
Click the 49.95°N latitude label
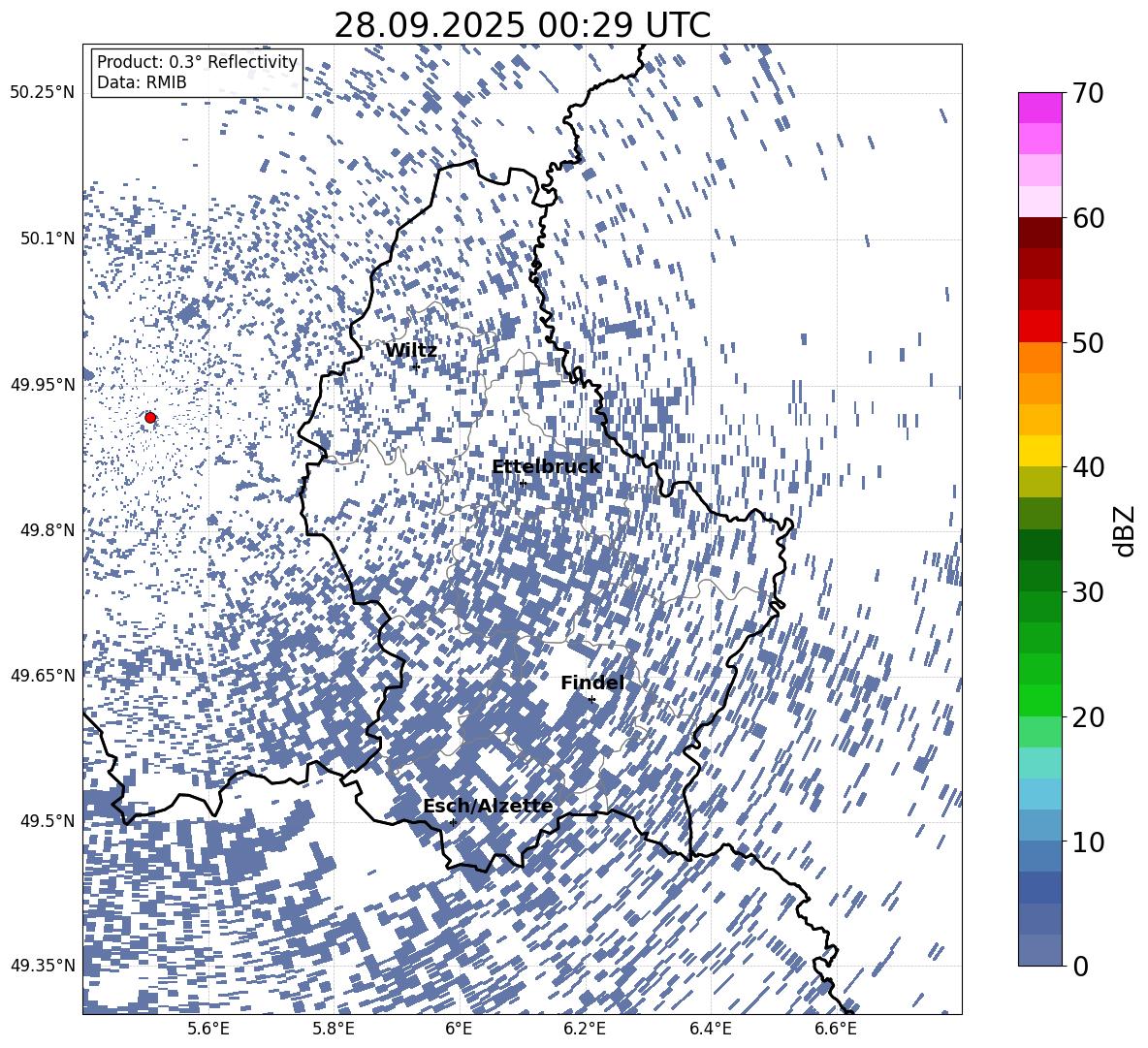click(43, 384)
